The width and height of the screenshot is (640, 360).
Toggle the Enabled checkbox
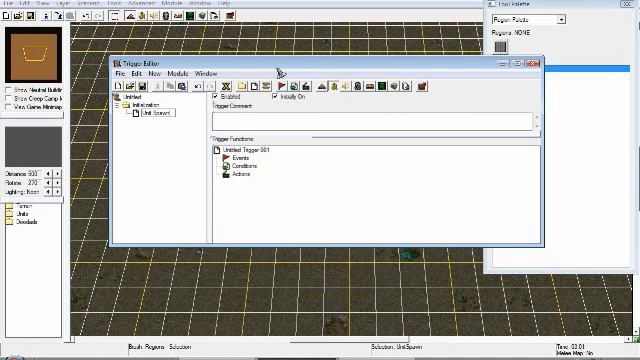tap(215, 96)
